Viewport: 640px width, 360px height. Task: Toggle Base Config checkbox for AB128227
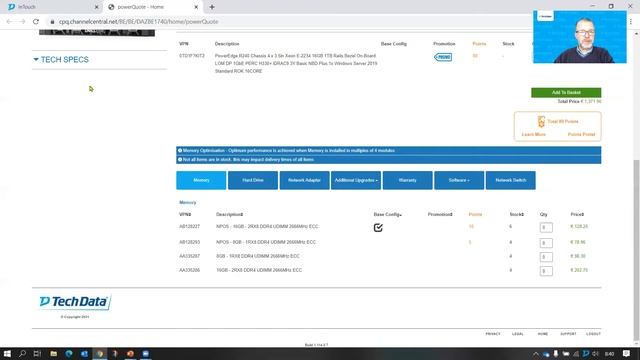(x=378, y=227)
